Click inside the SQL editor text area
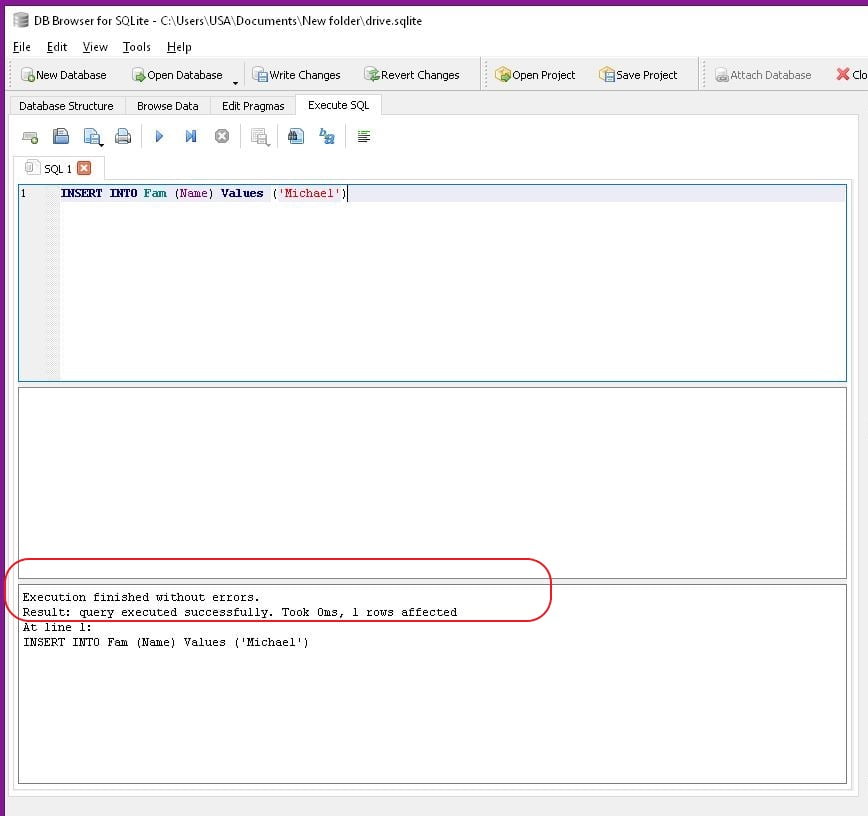This screenshot has width=868, height=816. pos(450,290)
